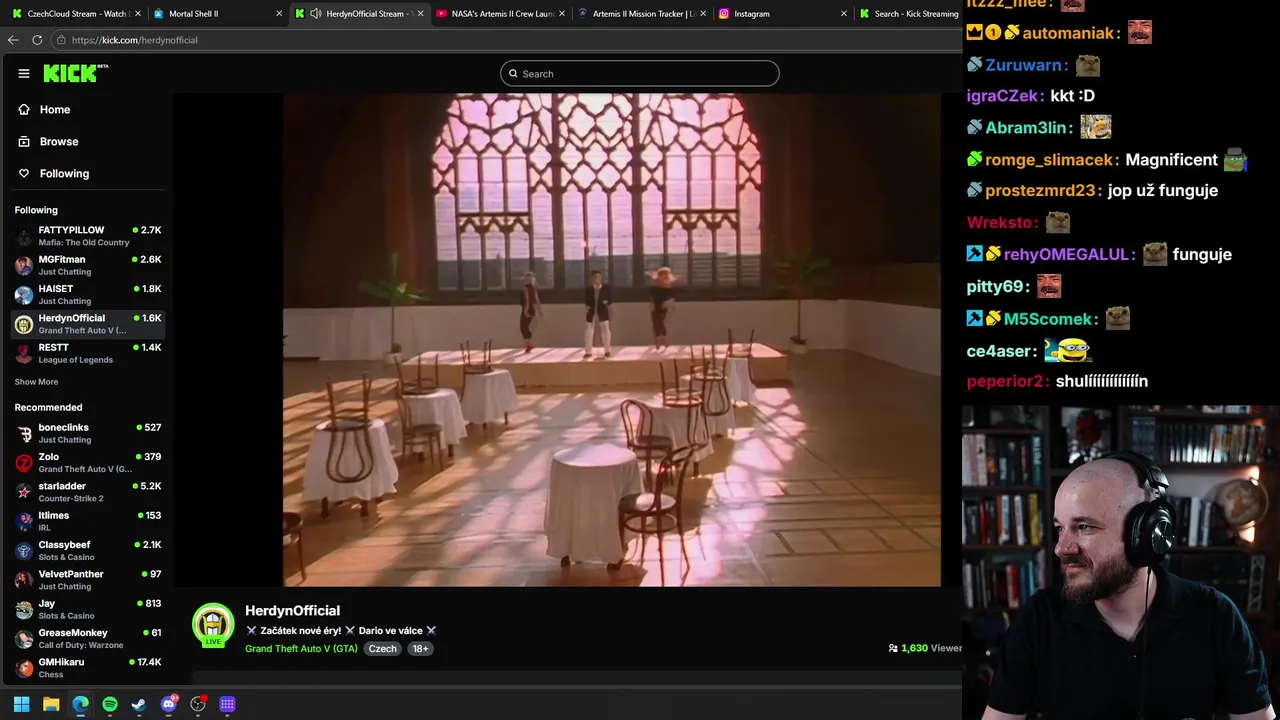Go back with browser back arrow
Image resolution: width=1280 pixels, height=720 pixels.
coord(13,40)
